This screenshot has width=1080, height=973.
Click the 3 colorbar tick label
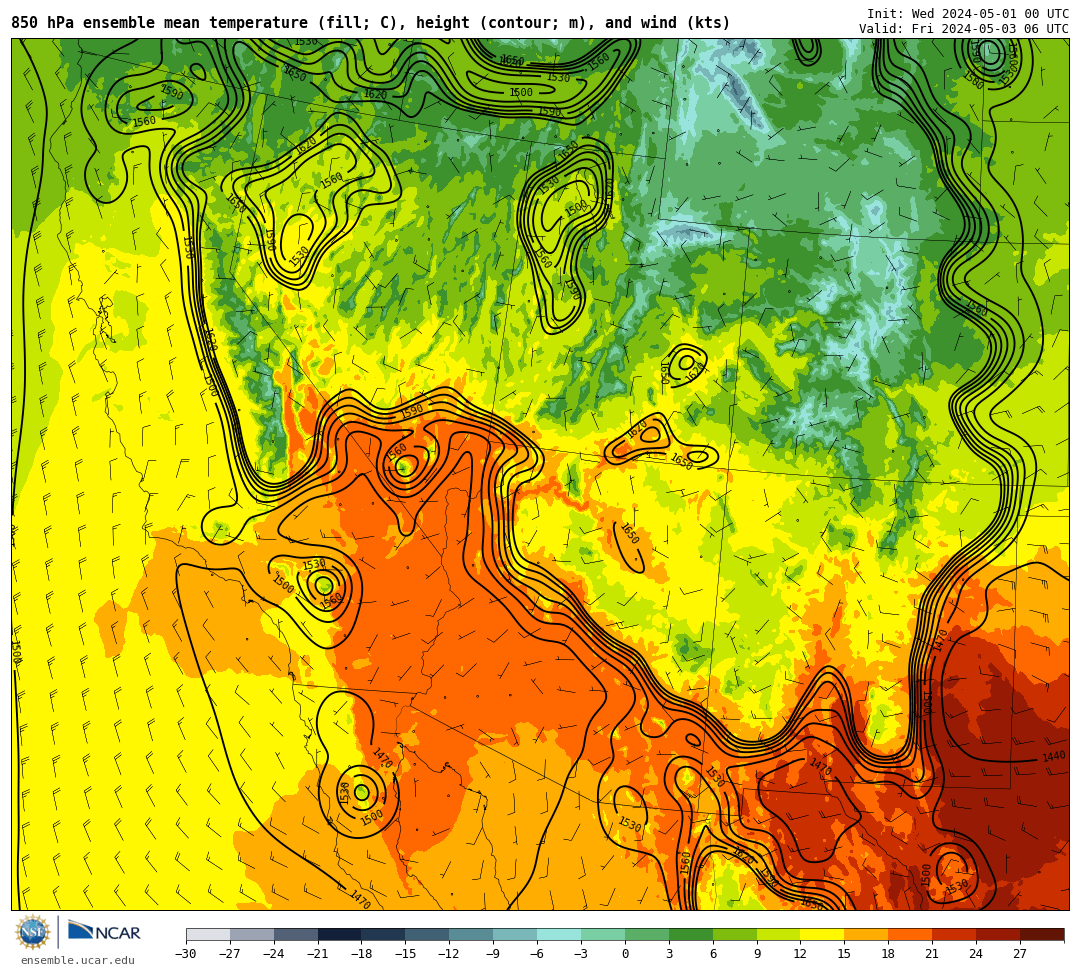(669, 954)
